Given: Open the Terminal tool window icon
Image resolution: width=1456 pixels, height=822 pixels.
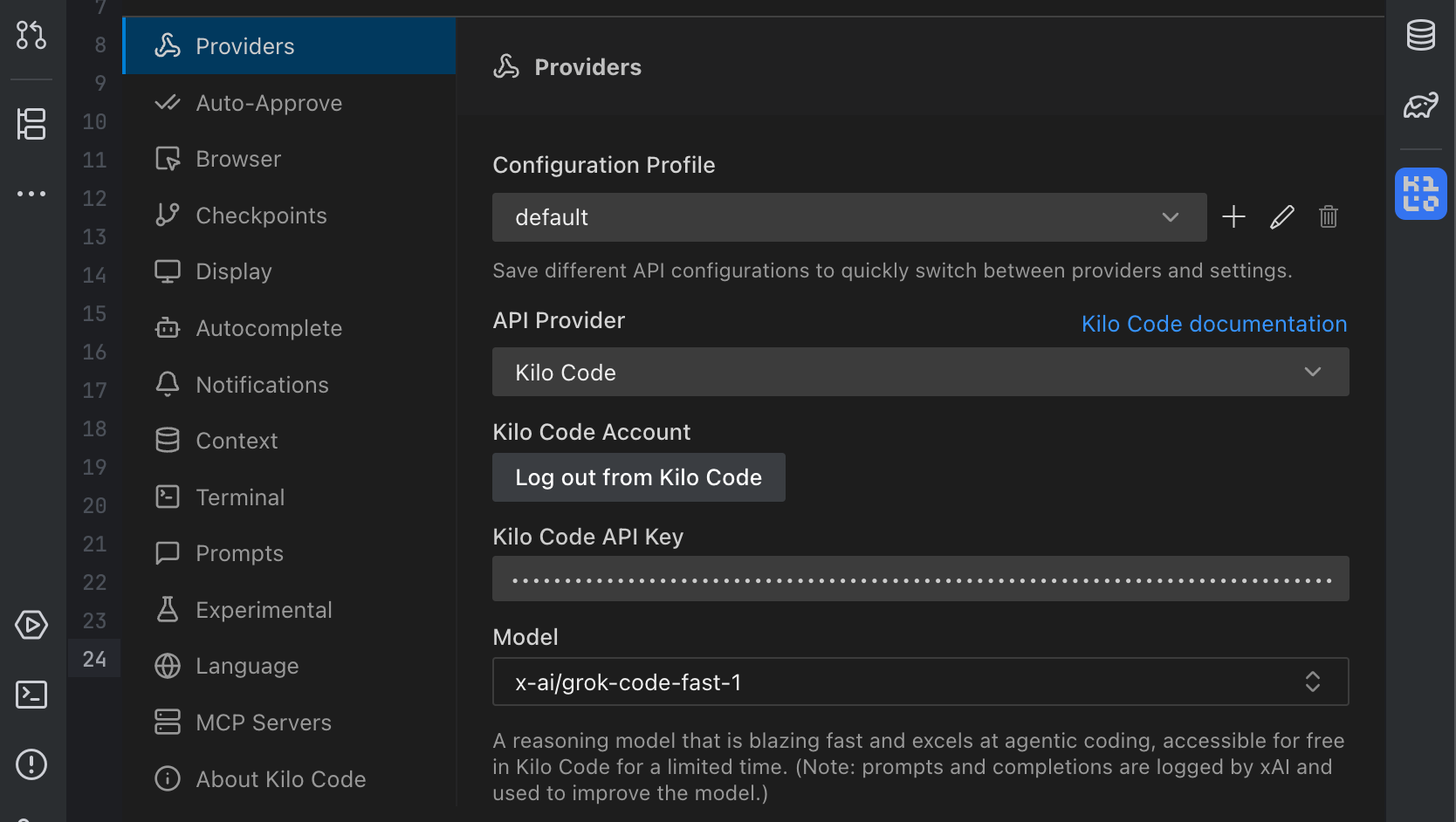Looking at the screenshot, I should [31, 695].
